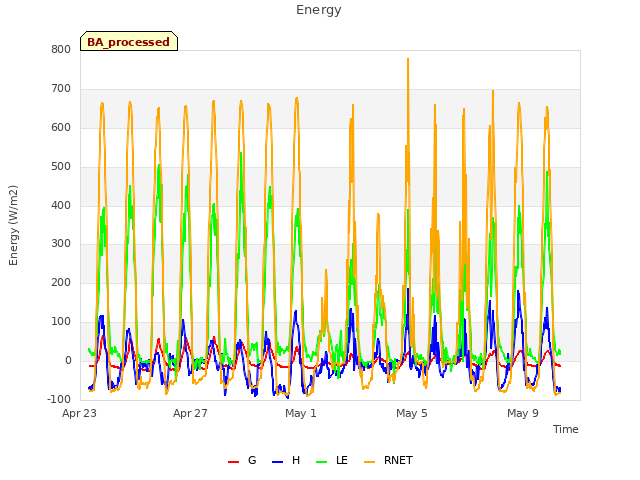Click the 700 y-axis tick label

(x=61, y=89)
